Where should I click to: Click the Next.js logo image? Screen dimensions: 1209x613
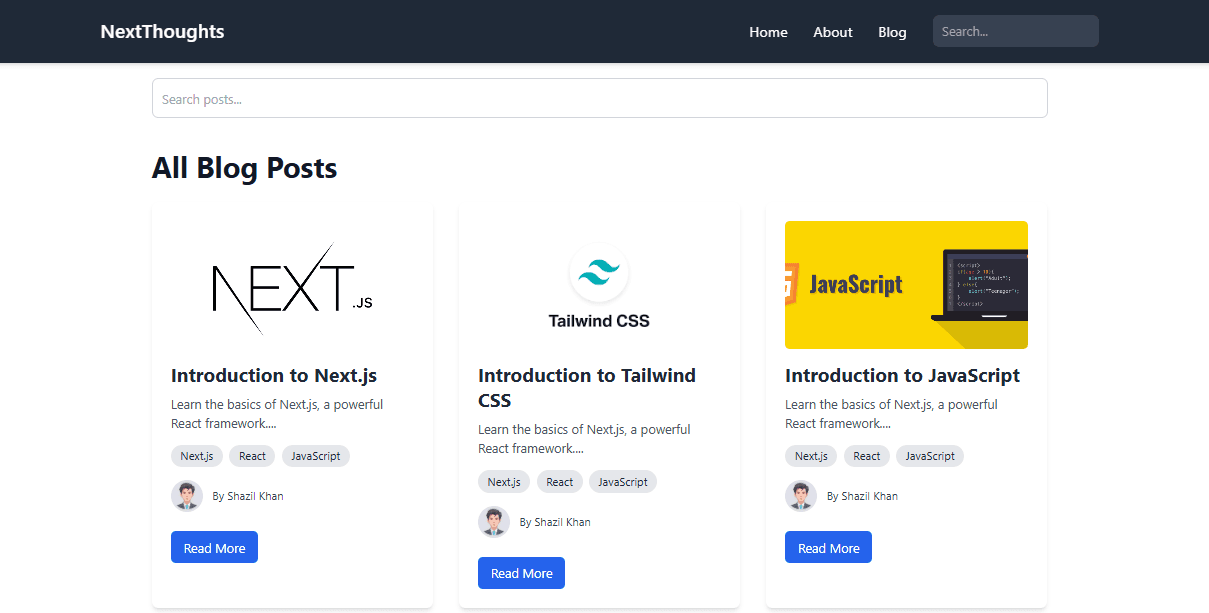[292, 286]
